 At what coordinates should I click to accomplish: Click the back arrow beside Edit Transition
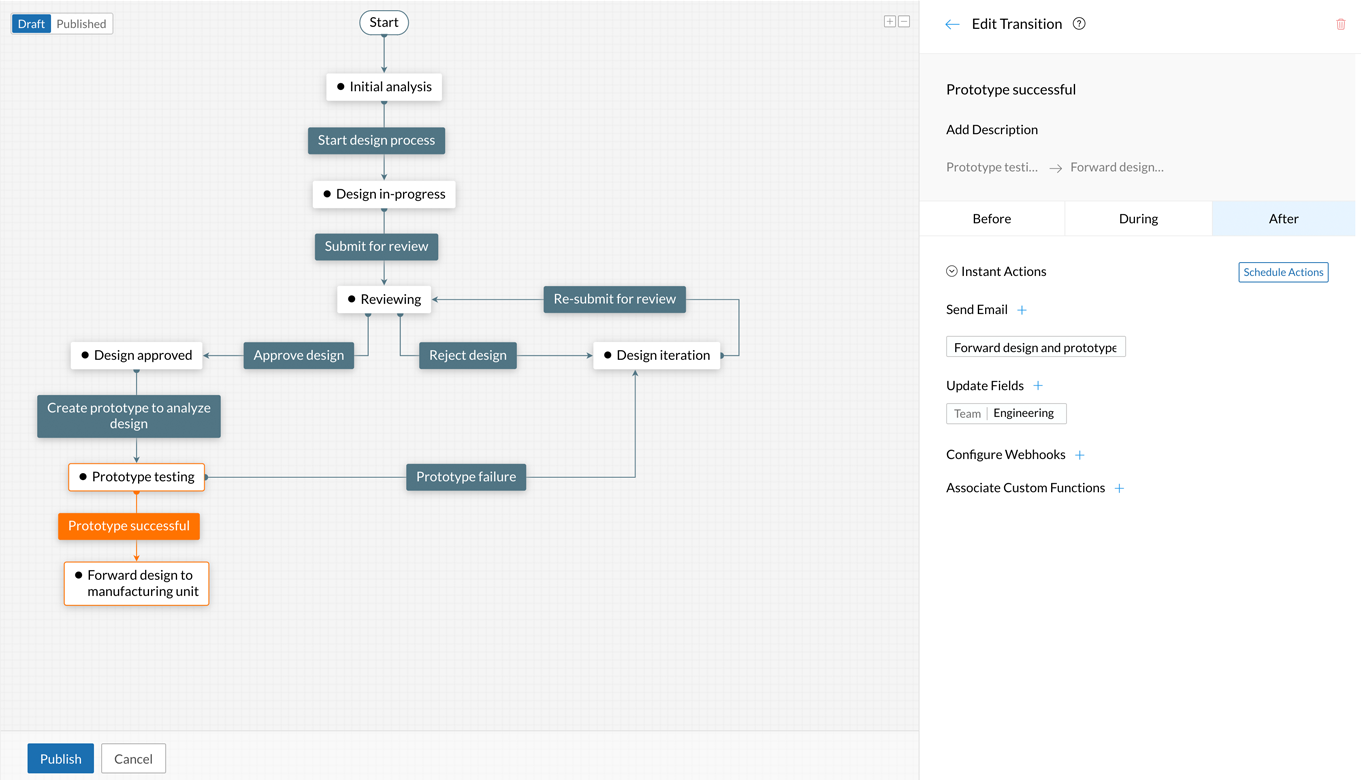pyautogui.click(x=952, y=24)
